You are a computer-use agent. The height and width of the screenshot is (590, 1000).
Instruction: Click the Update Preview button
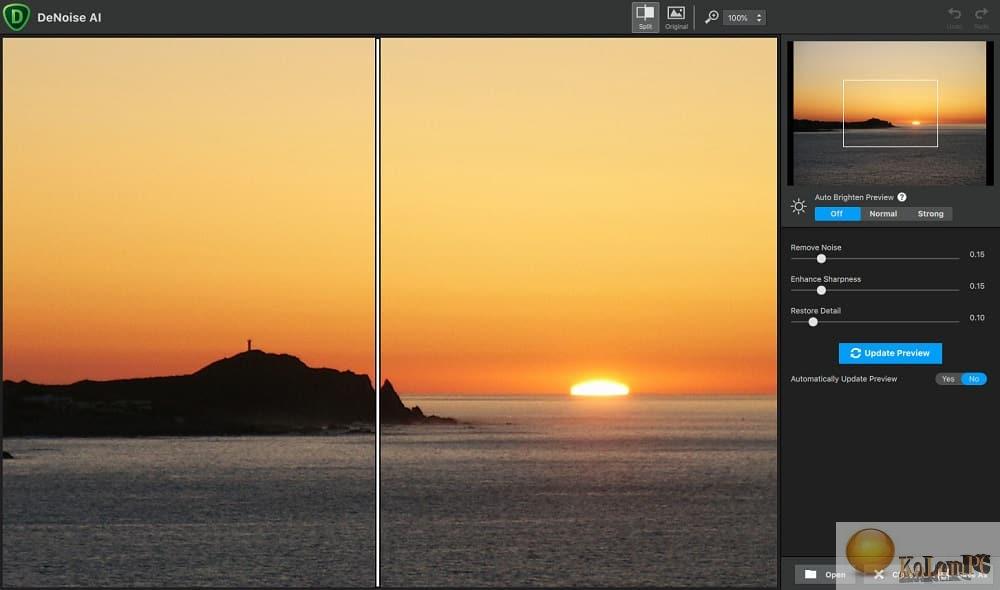click(x=890, y=353)
